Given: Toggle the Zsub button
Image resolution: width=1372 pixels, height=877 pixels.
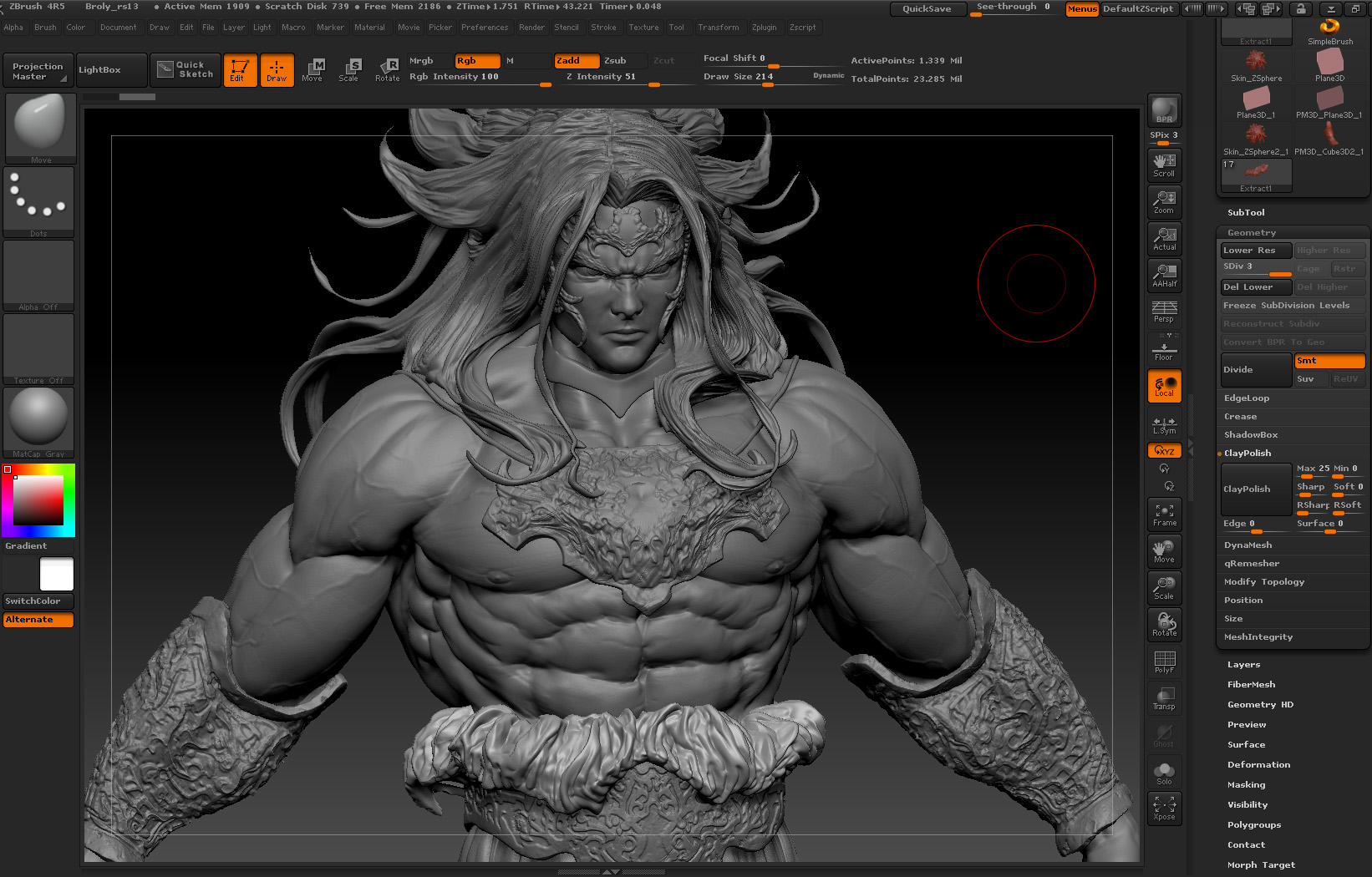Looking at the screenshot, I should 625,61.
